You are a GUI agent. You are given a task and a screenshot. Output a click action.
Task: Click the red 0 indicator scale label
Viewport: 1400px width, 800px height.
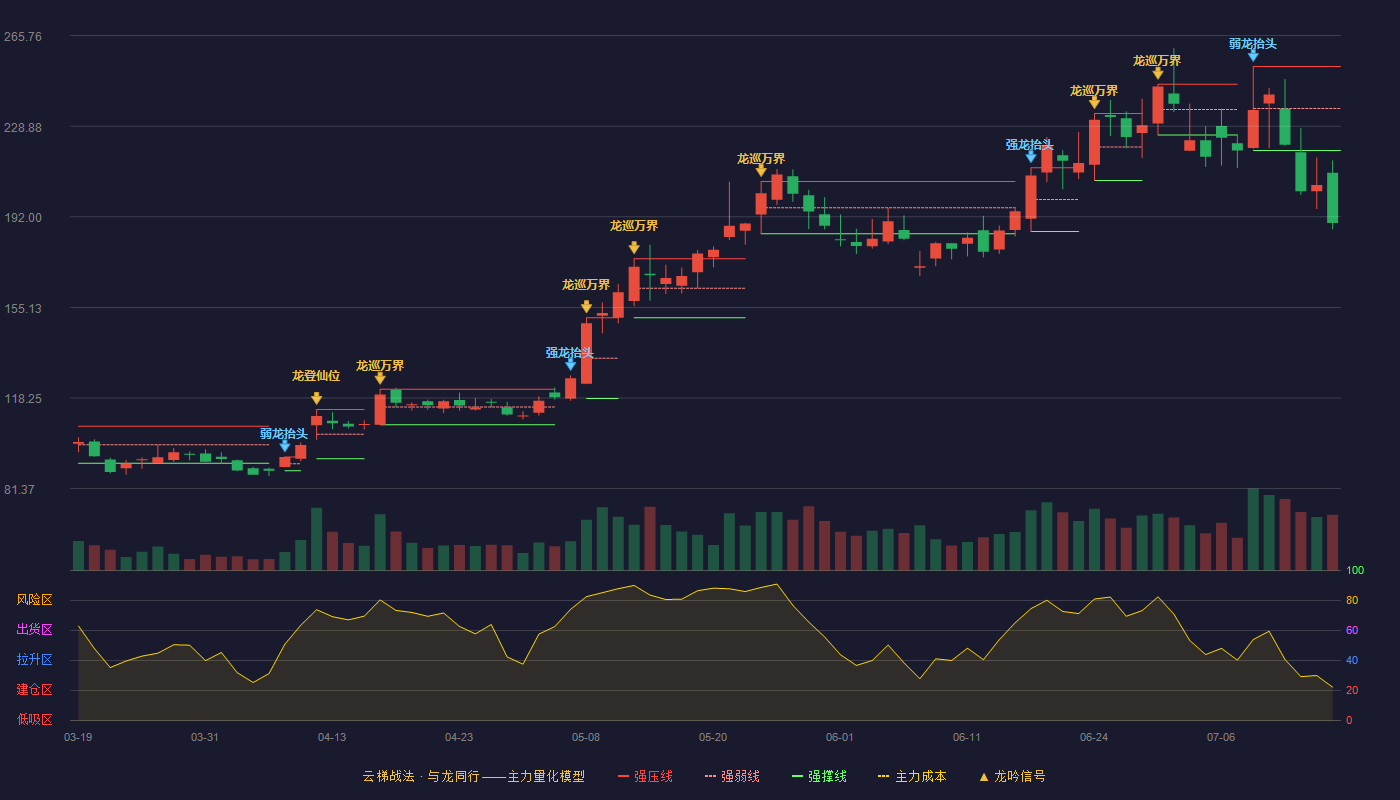[x=1349, y=720]
